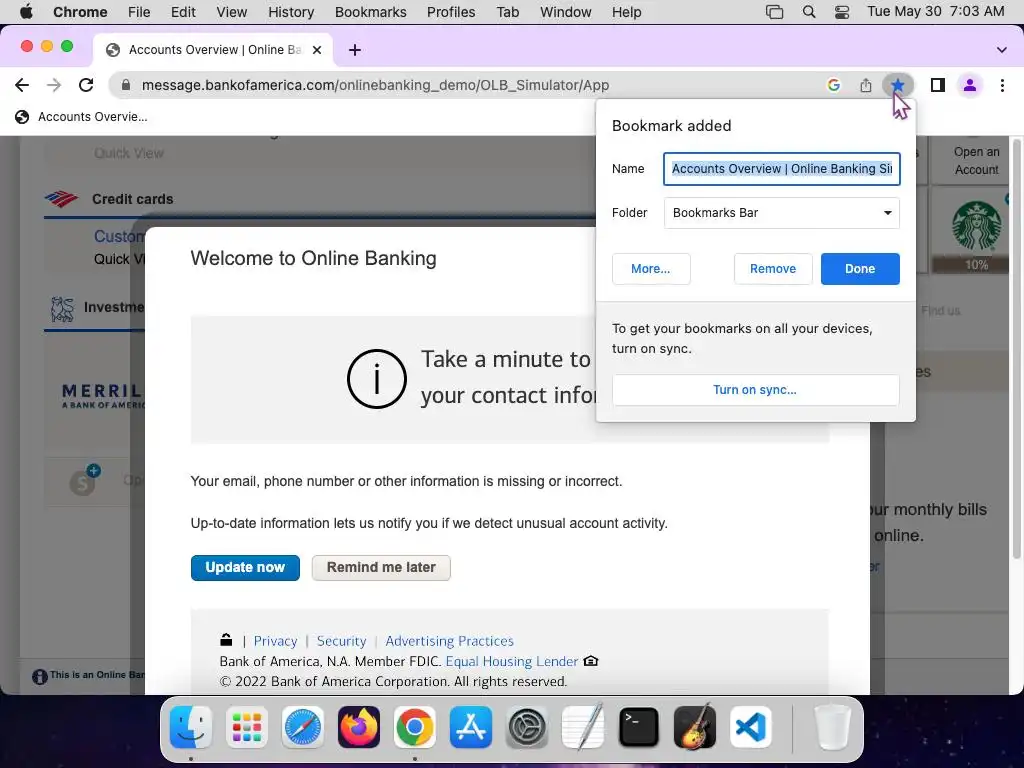Image resolution: width=1024 pixels, height=768 pixels.
Task: Click the Open an Account link
Action: (x=976, y=161)
